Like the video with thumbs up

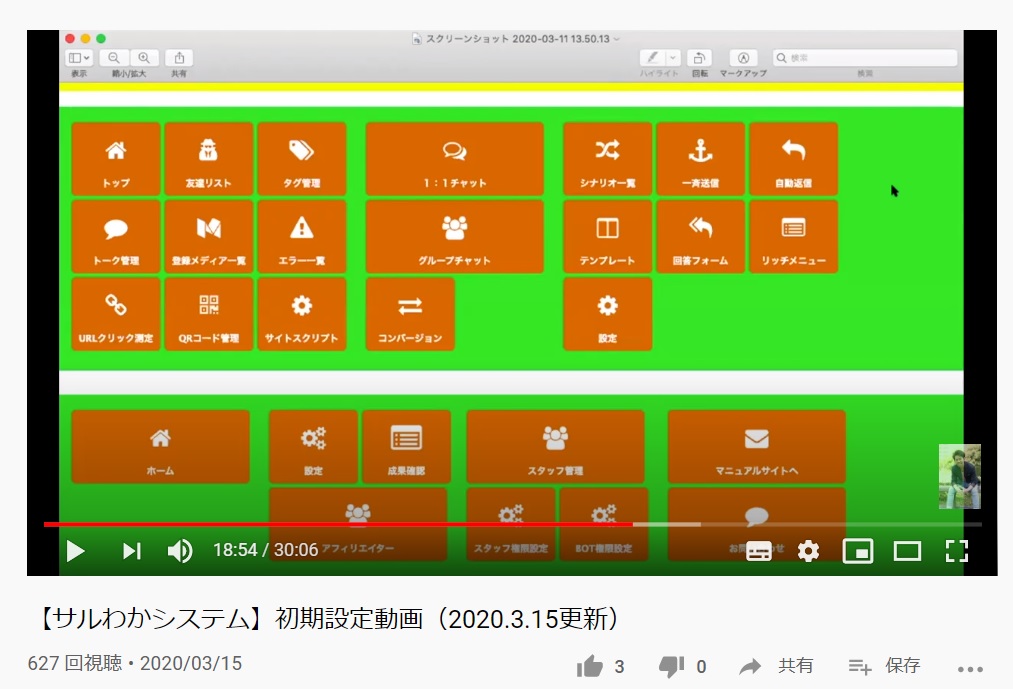coord(590,666)
